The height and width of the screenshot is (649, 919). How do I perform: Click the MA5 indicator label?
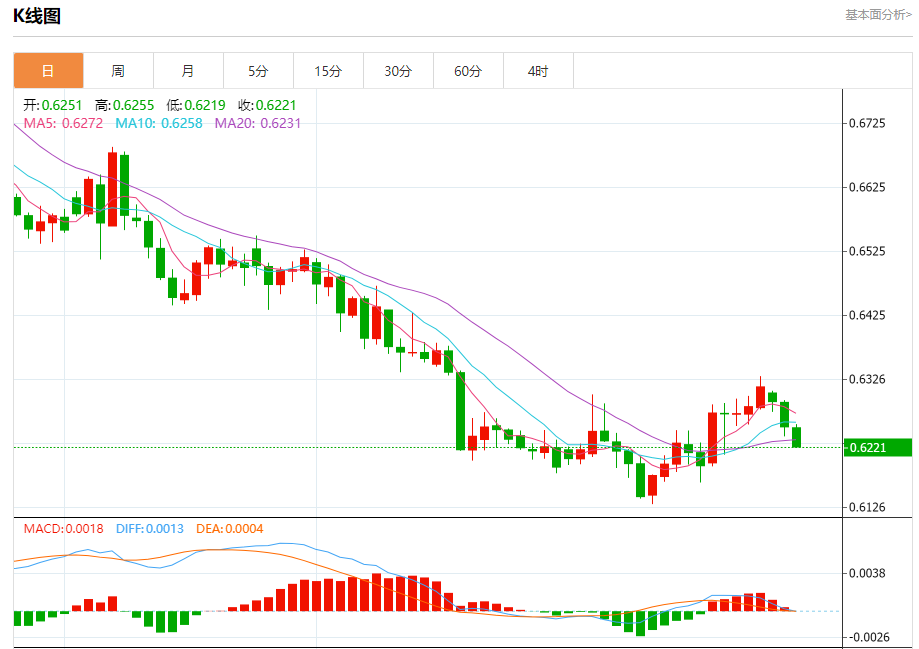(x=63, y=123)
